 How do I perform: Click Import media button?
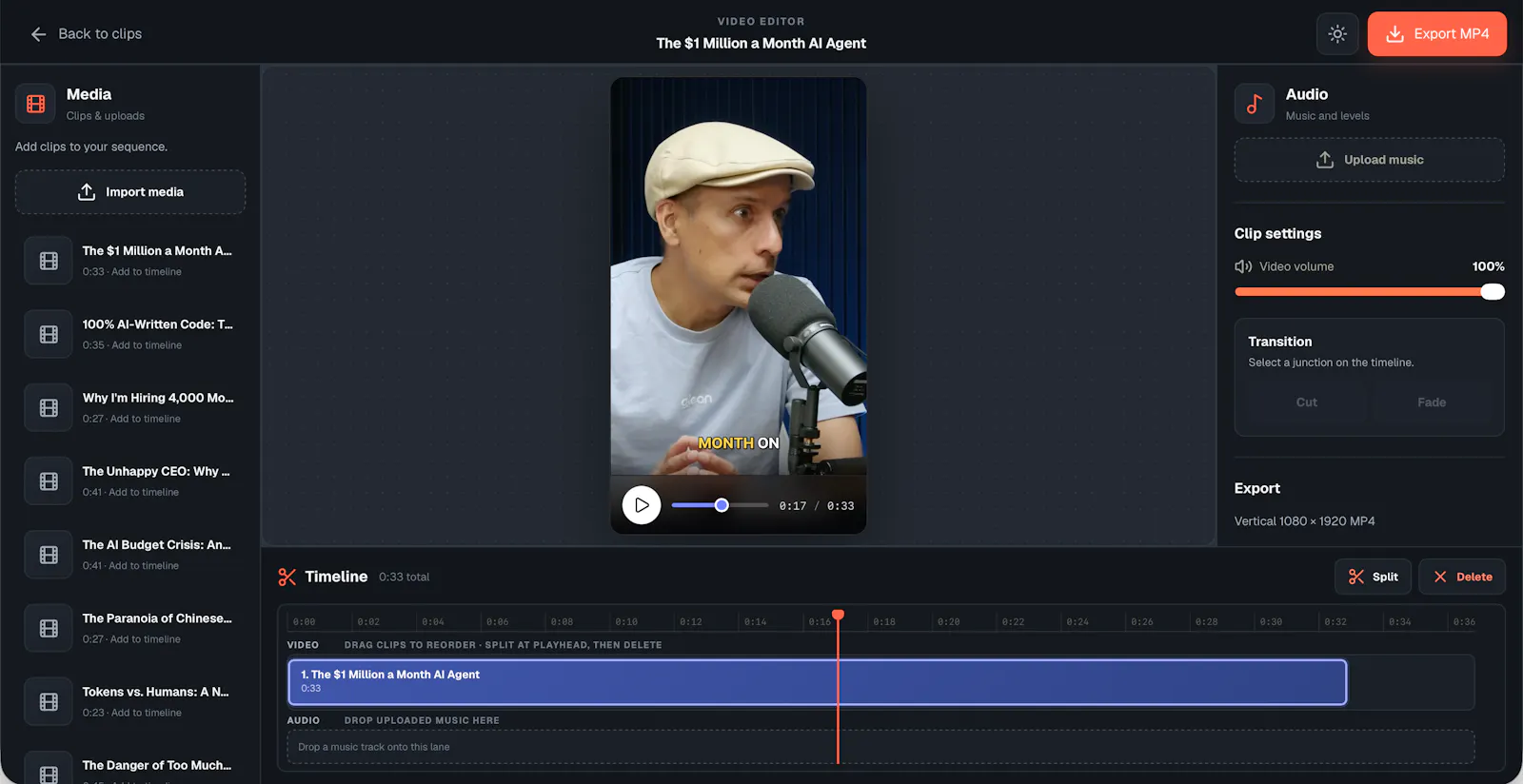[130, 192]
